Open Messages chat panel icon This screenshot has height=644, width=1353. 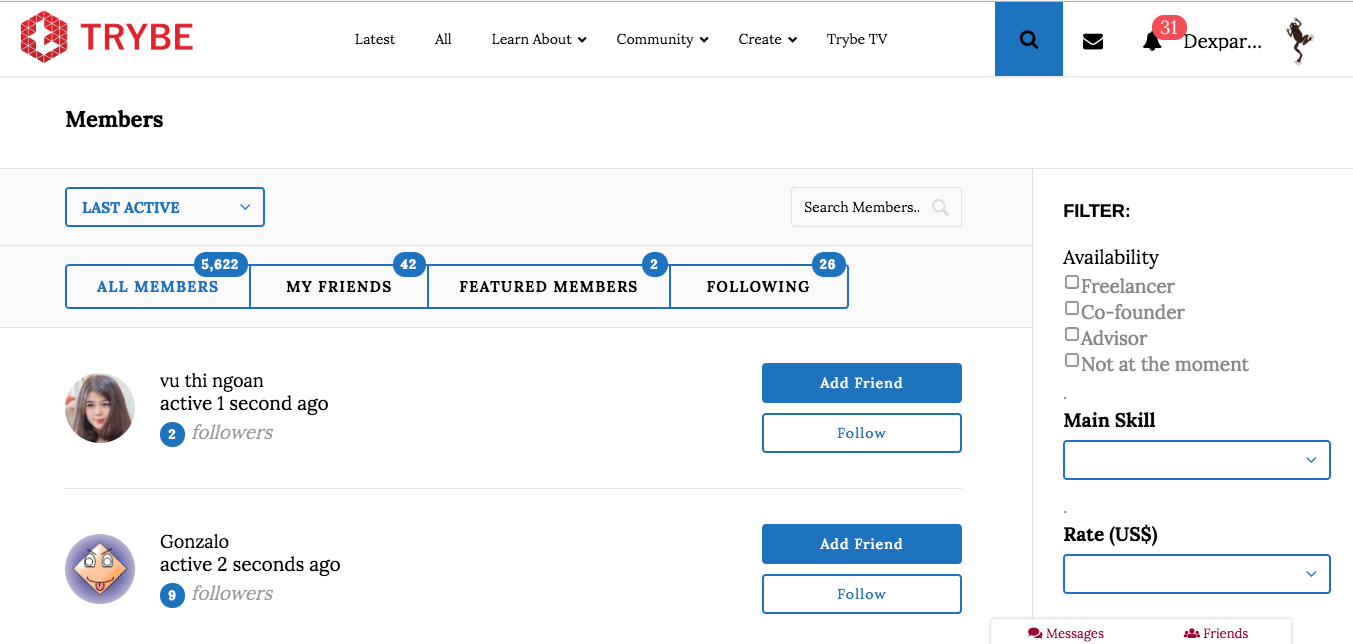pyautogui.click(x=1036, y=633)
